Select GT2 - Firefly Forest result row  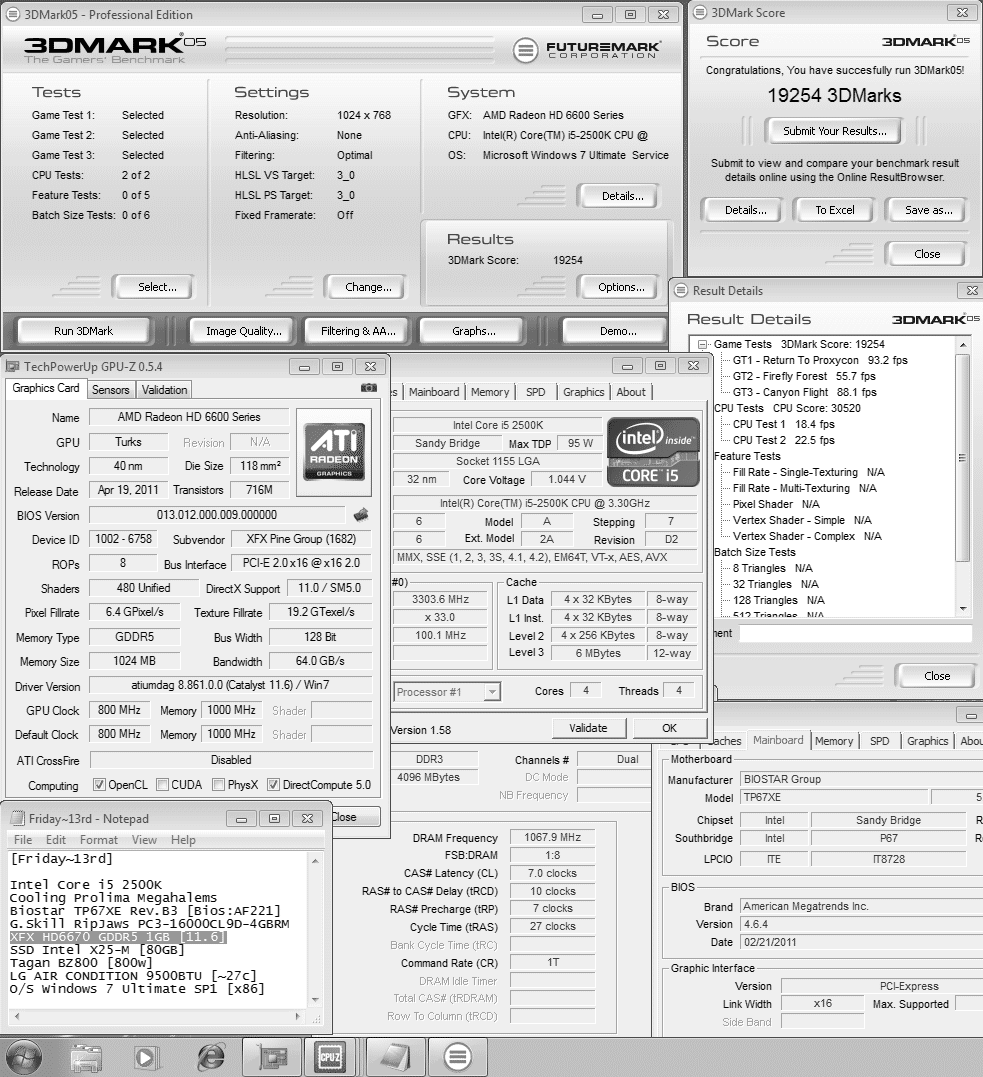coord(804,376)
